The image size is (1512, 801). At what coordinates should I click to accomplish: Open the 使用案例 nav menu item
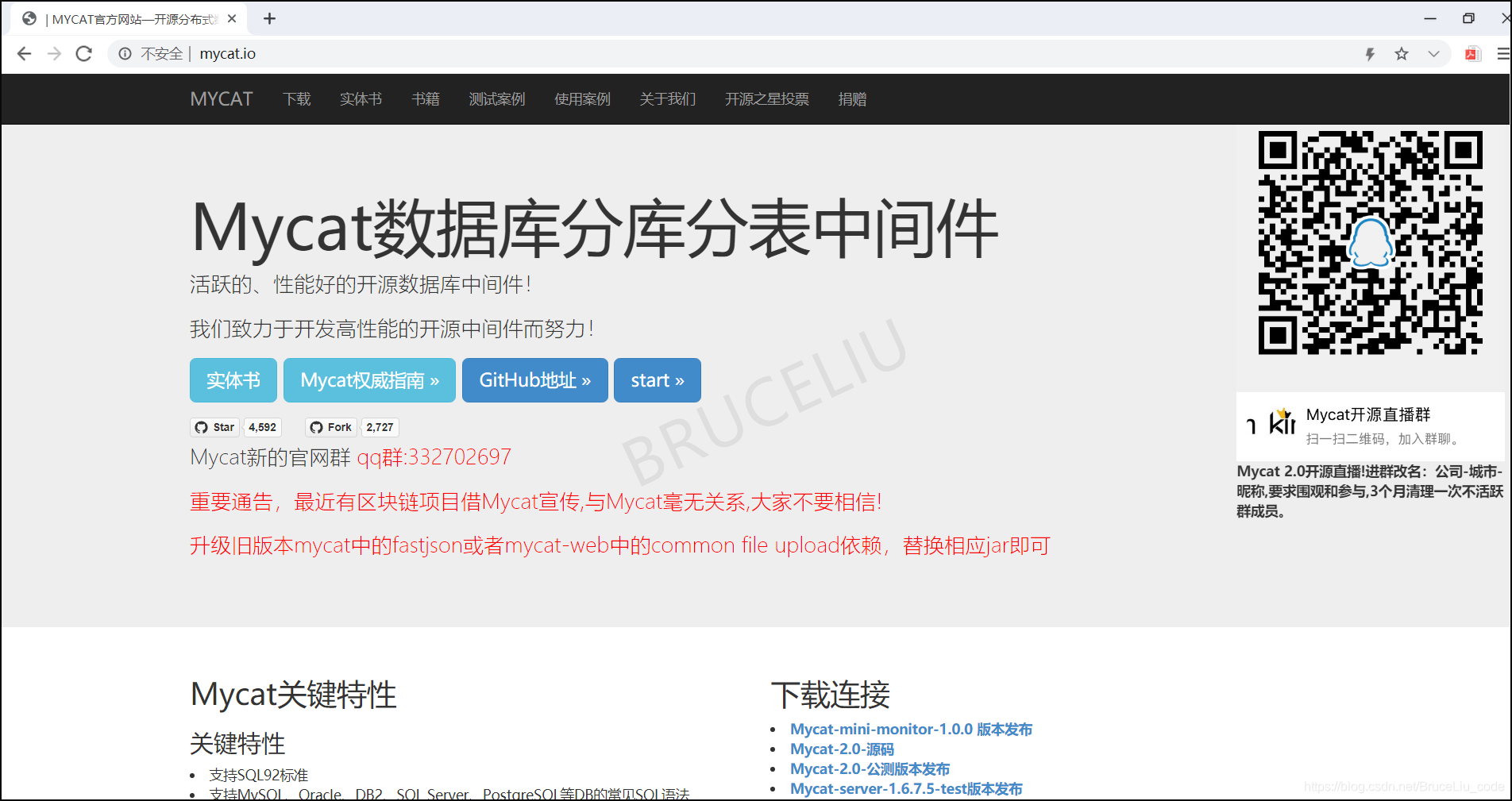[x=583, y=99]
